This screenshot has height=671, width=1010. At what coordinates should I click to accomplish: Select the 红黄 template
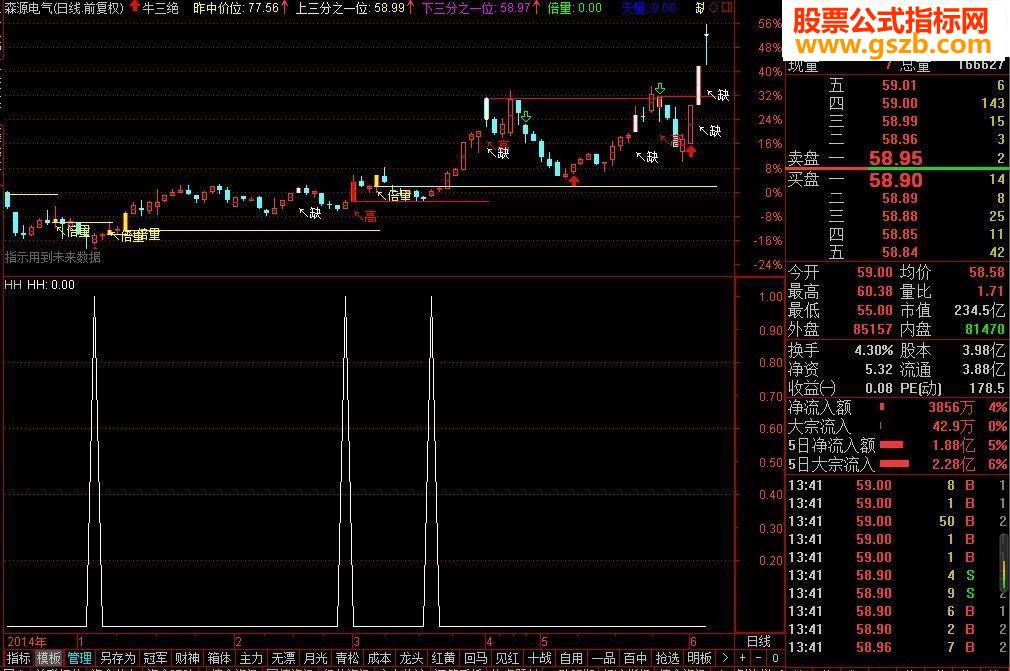pyautogui.click(x=443, y=658)
